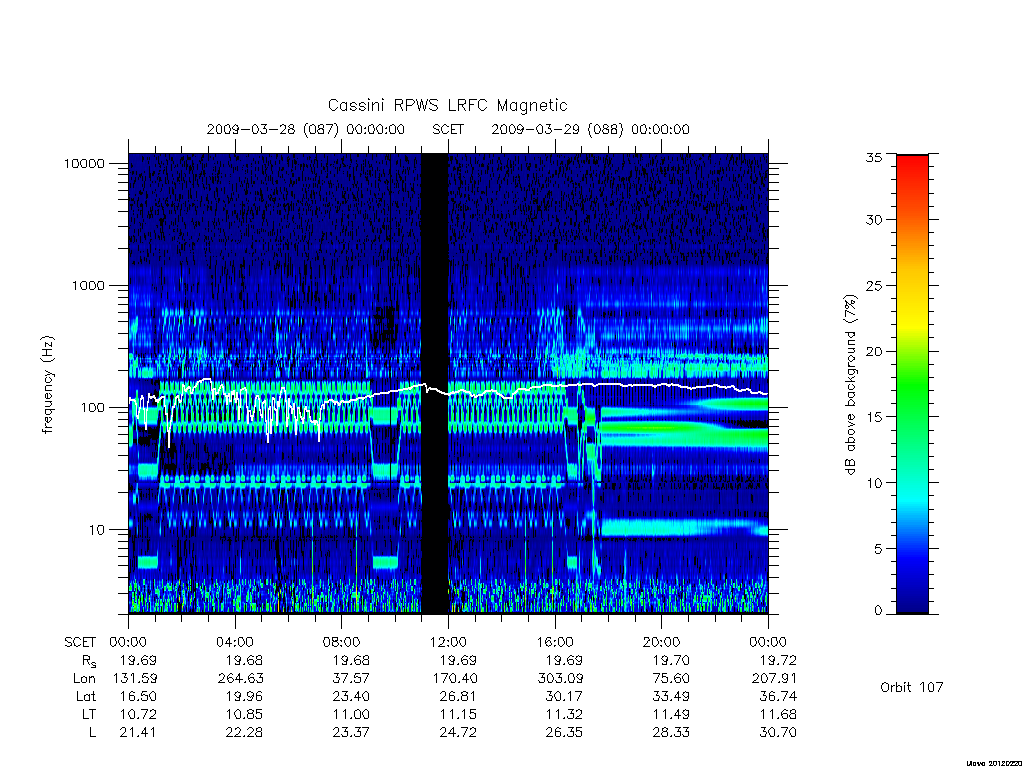Click the latitude value '23.40'

point(351,696)
